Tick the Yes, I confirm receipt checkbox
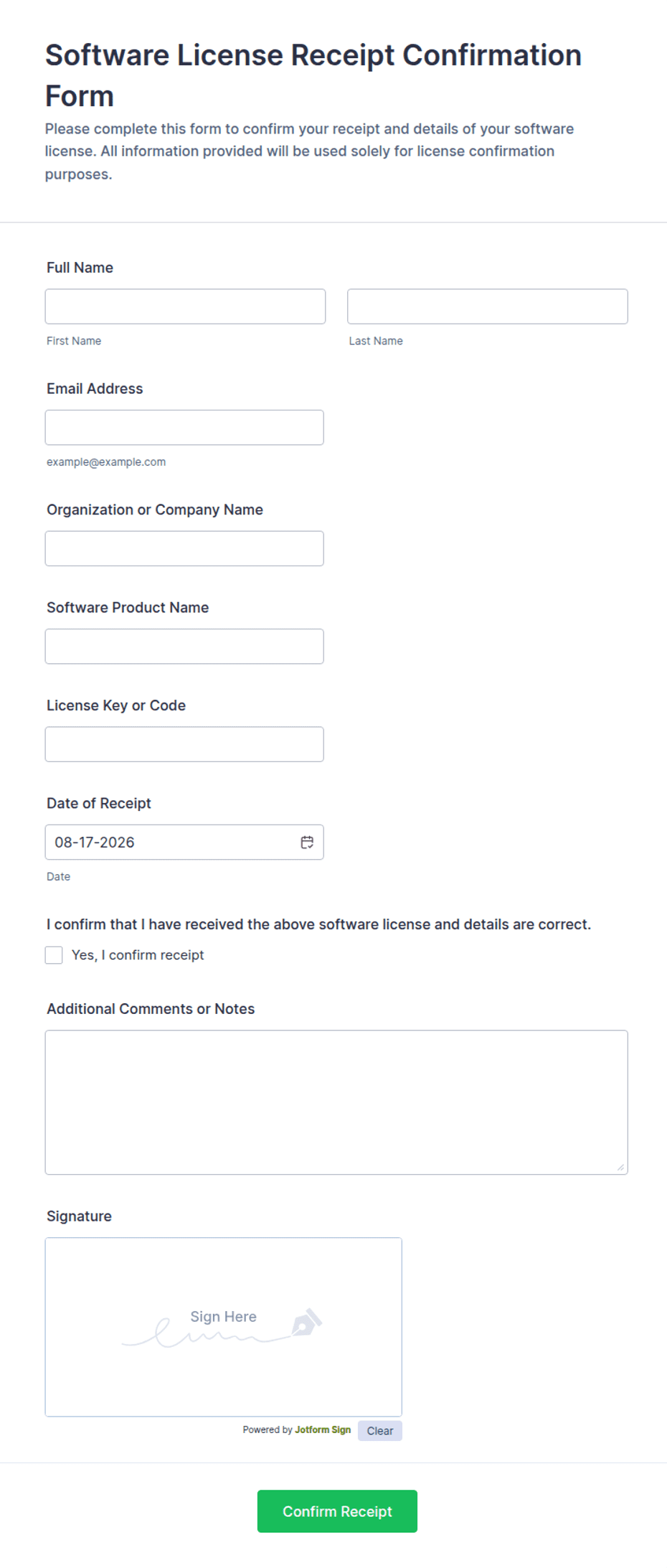667x1568 pixels. point(54,955)
